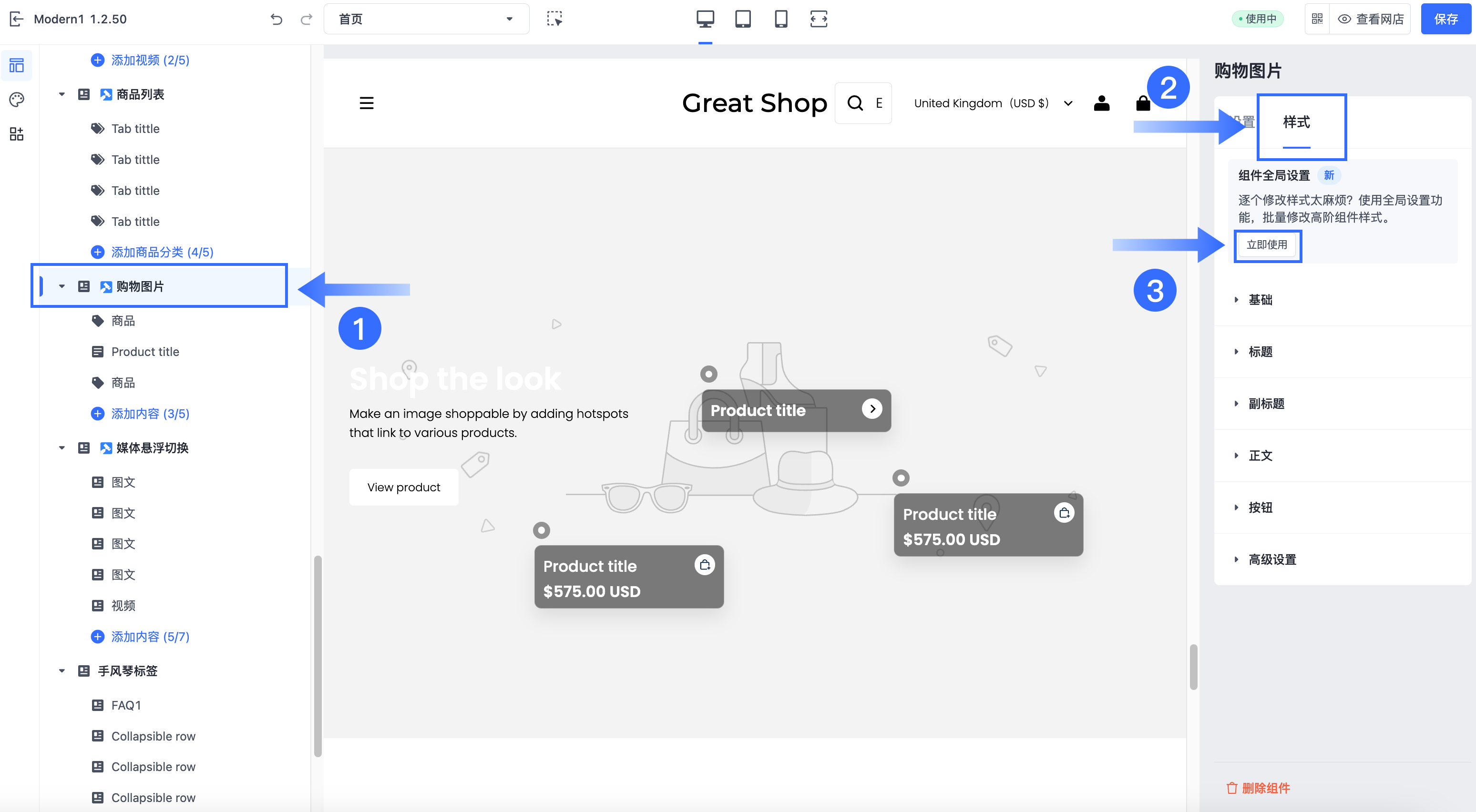Click the View product button
The image size is (1476, 812).
(x=404, y=487)
